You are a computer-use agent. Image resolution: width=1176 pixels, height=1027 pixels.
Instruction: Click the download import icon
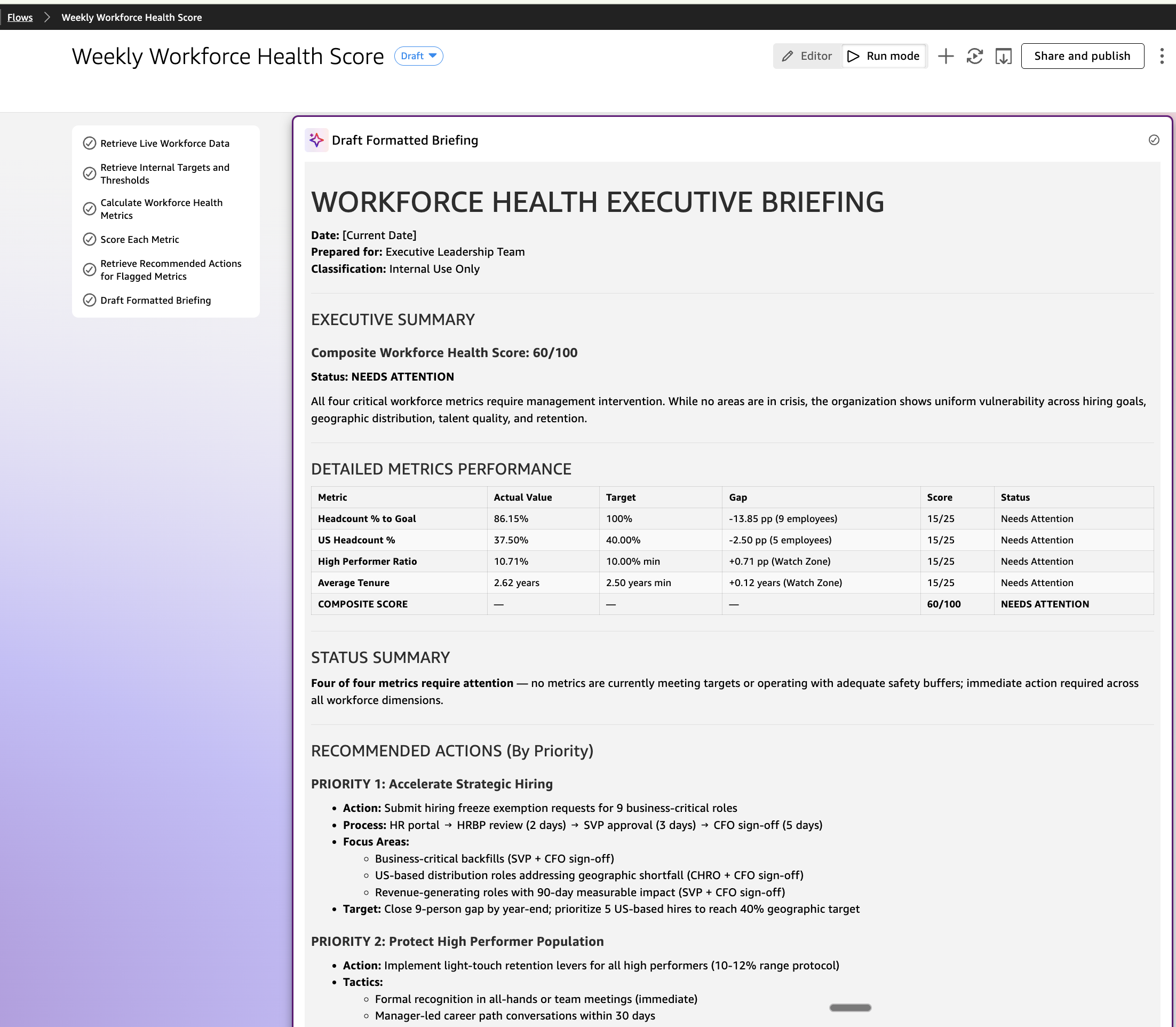(1003, 56)
